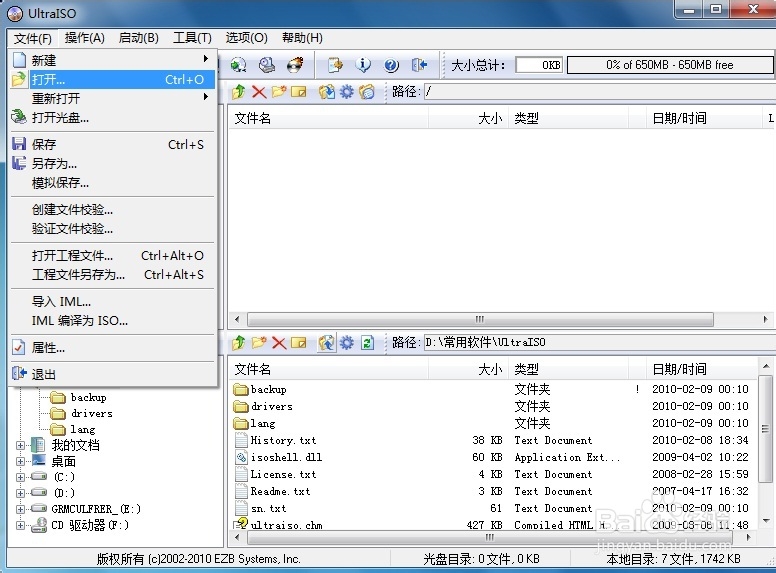Click the blue info icon in the main toolbar
Viewport: 776px width, 573px height.
[x=363, y=65]
